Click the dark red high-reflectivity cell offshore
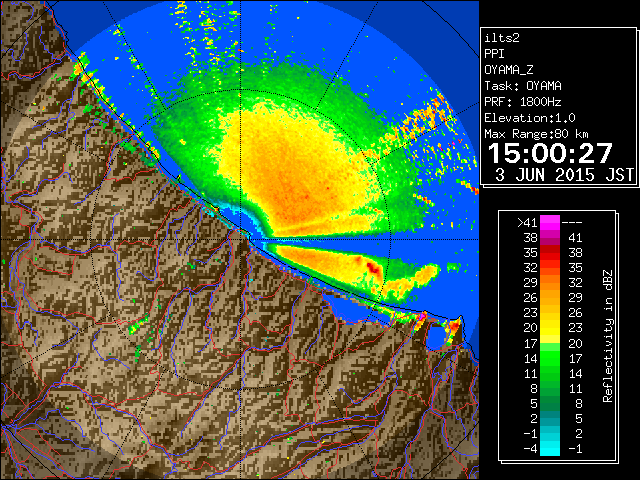 click(372, 267)
